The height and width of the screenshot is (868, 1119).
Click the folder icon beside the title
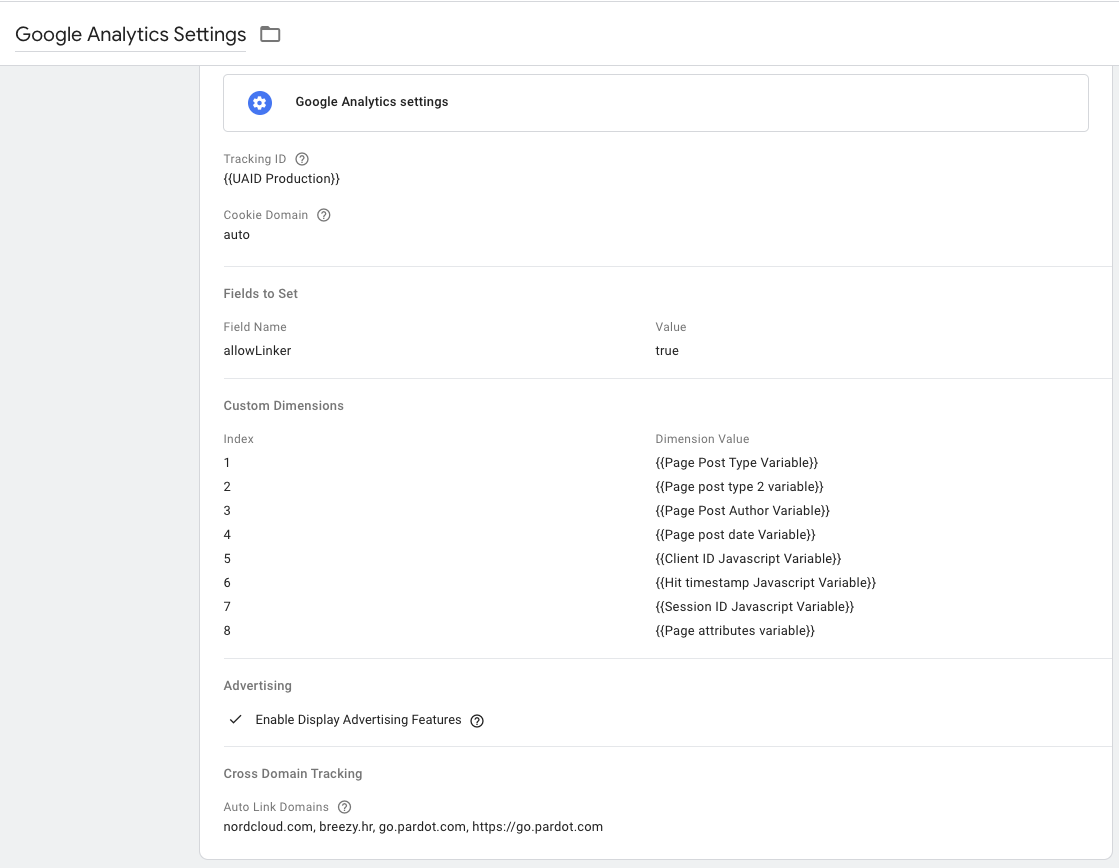coord(270,34)
